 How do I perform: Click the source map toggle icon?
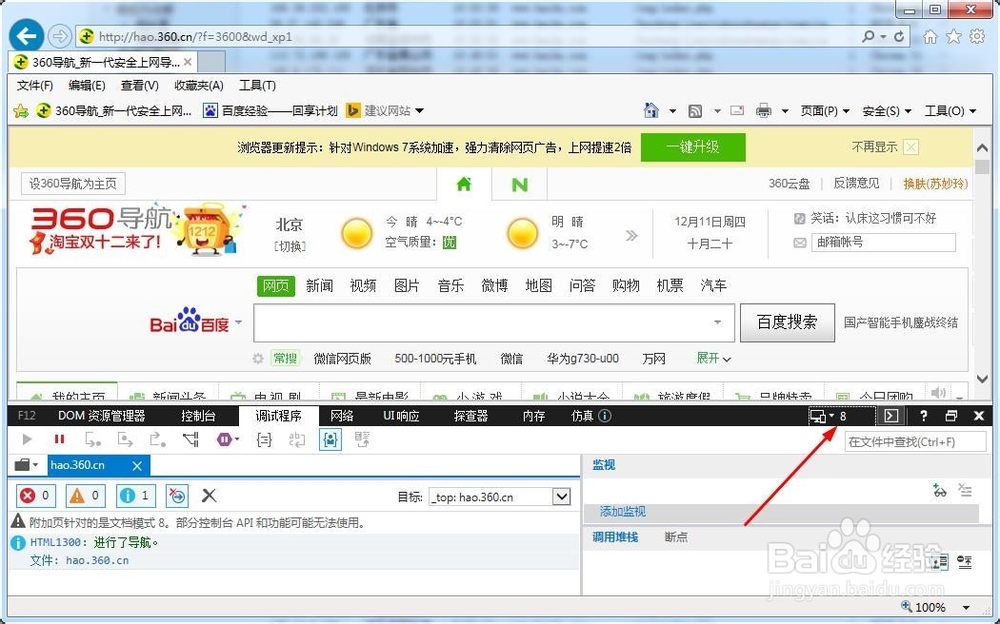[x=362, y=439]
